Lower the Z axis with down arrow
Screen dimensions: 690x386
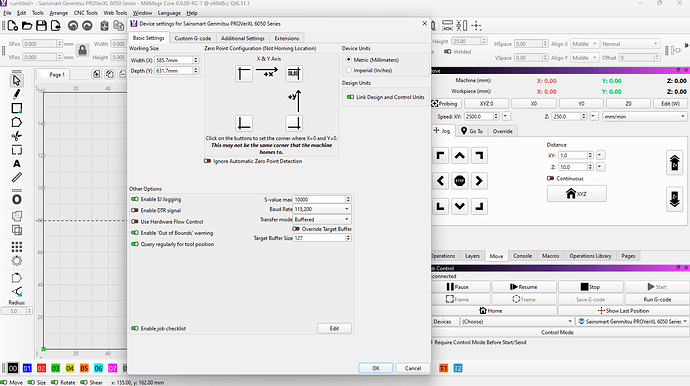pyautogui.click(x=674, y=199)
